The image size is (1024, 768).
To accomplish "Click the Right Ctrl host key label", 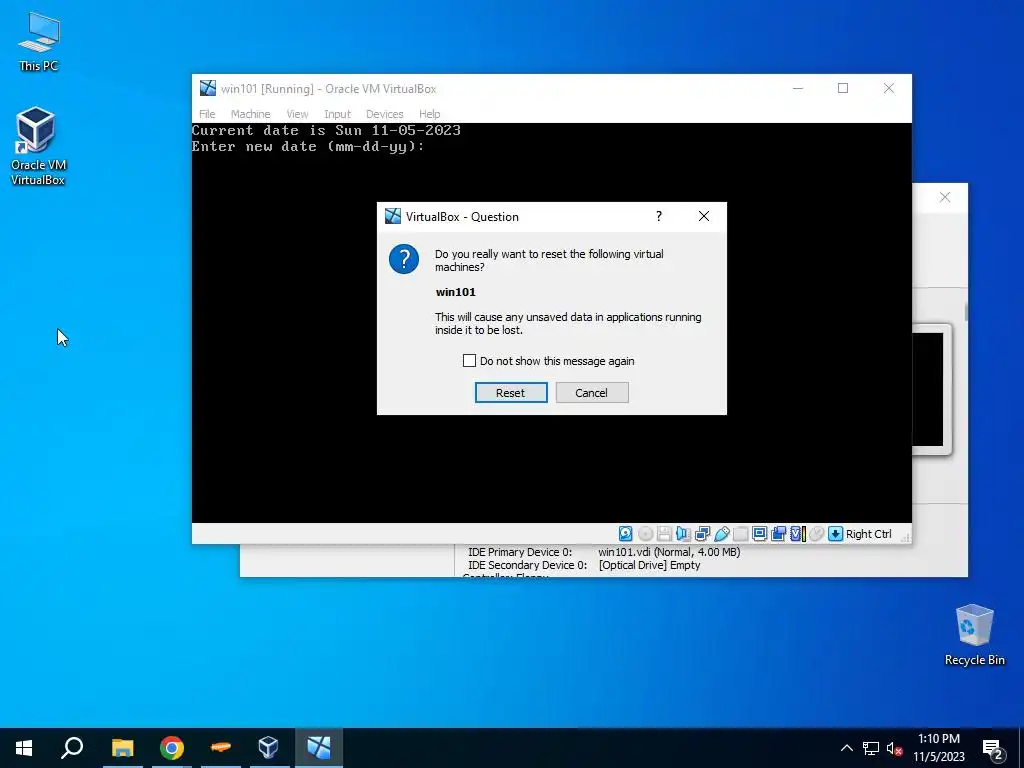I will coord(869,534).
